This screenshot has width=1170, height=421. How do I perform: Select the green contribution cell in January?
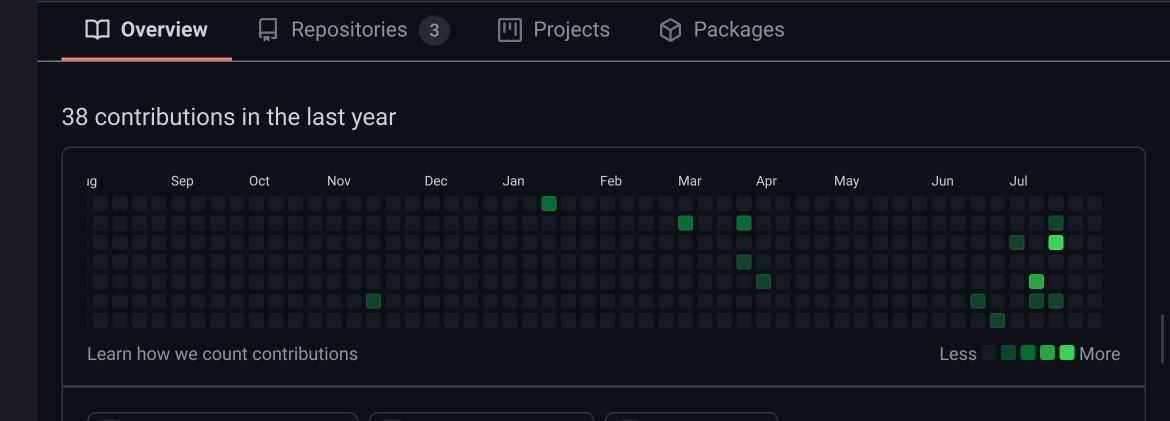tap(548, 203)
